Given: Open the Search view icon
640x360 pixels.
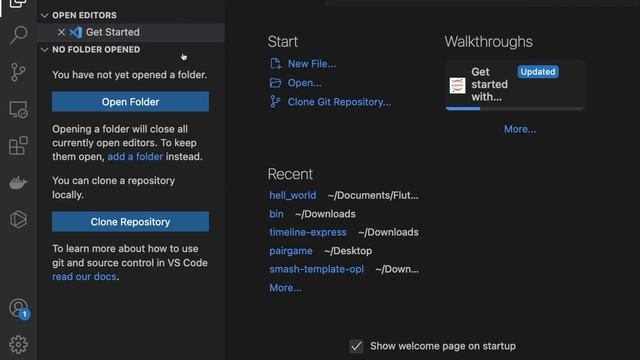Looking at the screenshot, I should [18, 35].
